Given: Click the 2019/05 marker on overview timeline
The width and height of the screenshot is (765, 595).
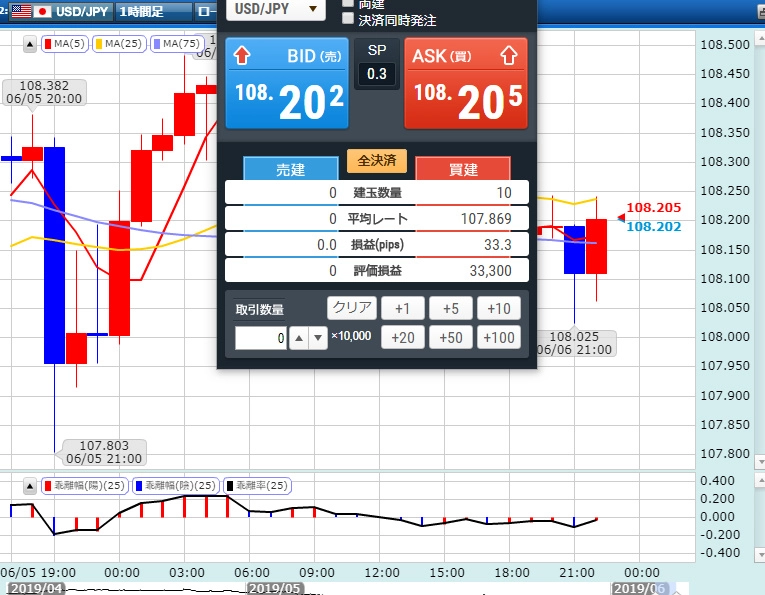Looking at the screenshot, I should [276, 589].
